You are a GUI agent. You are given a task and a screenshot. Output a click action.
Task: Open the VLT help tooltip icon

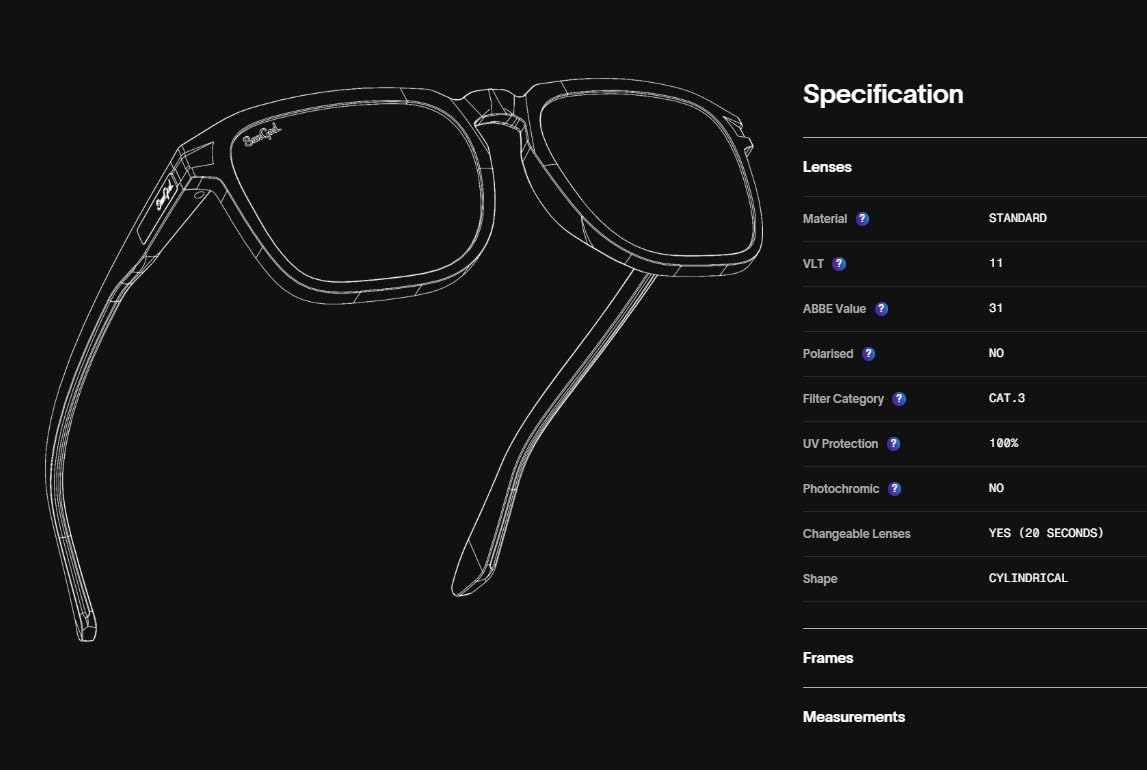click(839, 264)
